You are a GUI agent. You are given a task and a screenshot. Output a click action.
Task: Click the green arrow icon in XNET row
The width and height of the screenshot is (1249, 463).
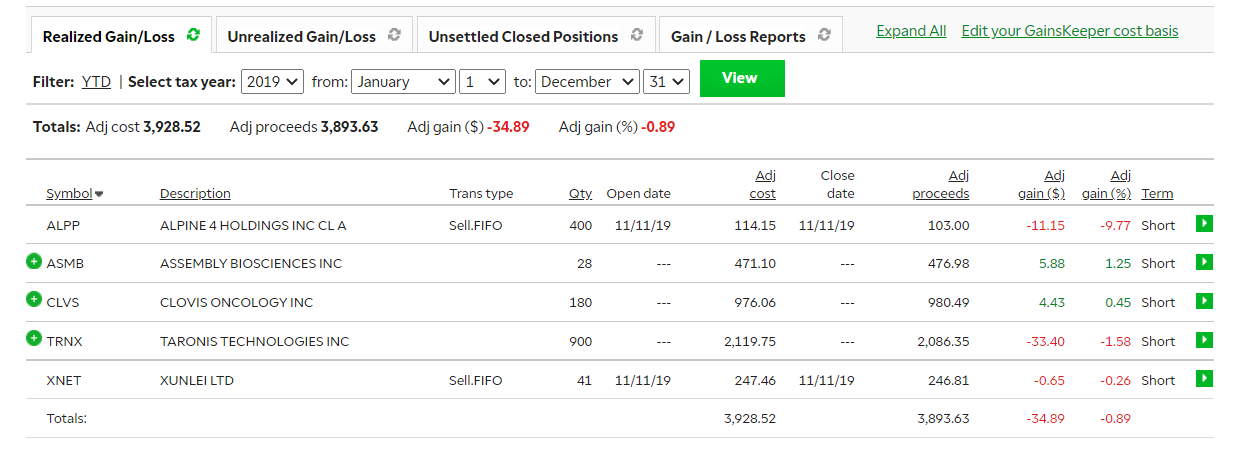pyautogui.click(x=1204, y=379)
